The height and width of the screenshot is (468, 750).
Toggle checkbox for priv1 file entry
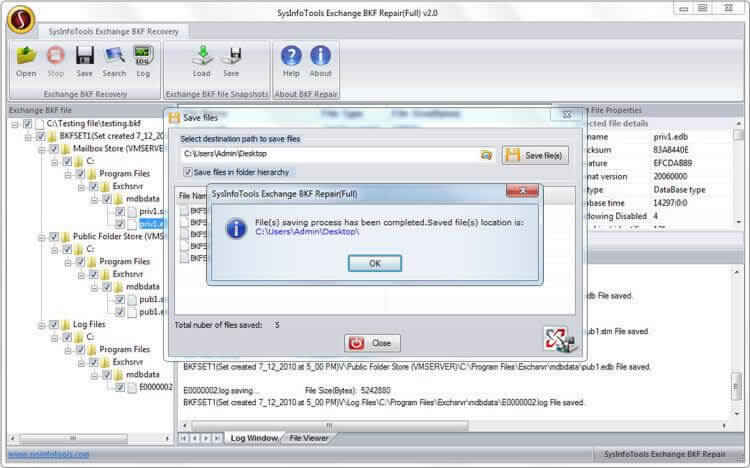coord(120,212)
